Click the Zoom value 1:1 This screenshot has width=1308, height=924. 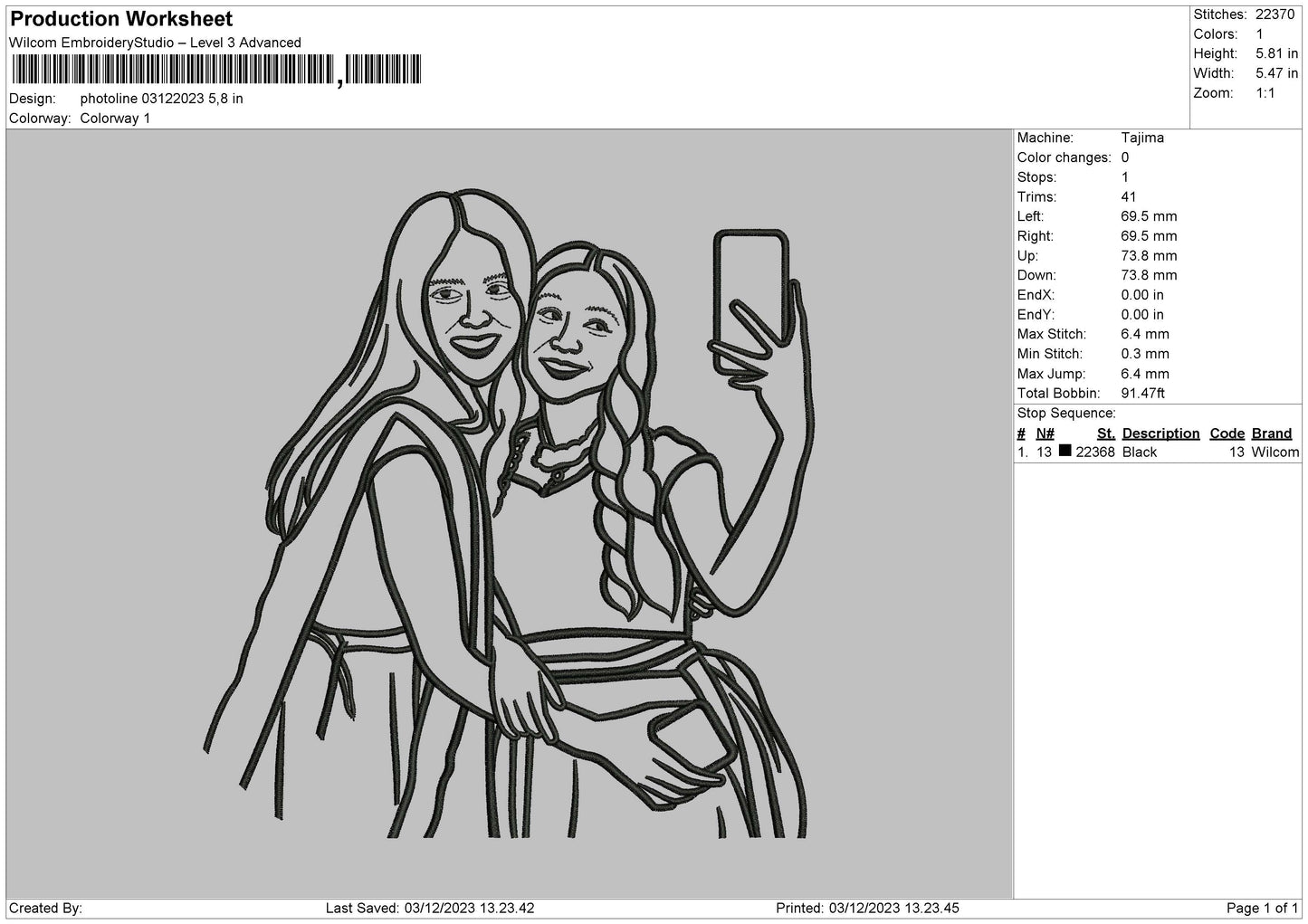tap(1265, 93)
